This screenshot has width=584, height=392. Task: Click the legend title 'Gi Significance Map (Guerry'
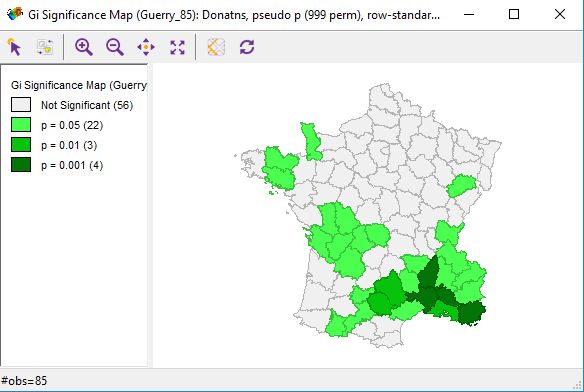point(79,85)
